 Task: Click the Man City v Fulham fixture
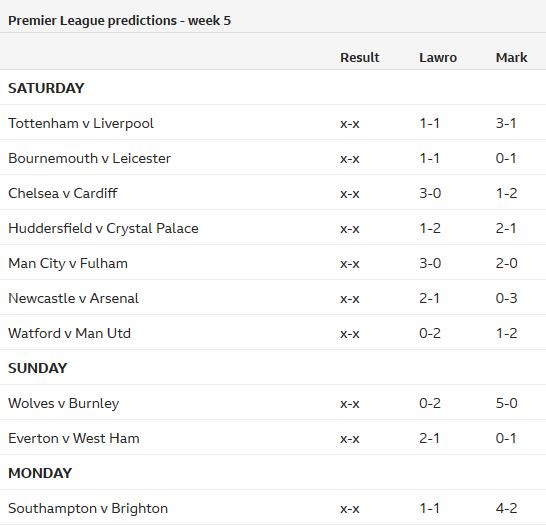(68, 264)
